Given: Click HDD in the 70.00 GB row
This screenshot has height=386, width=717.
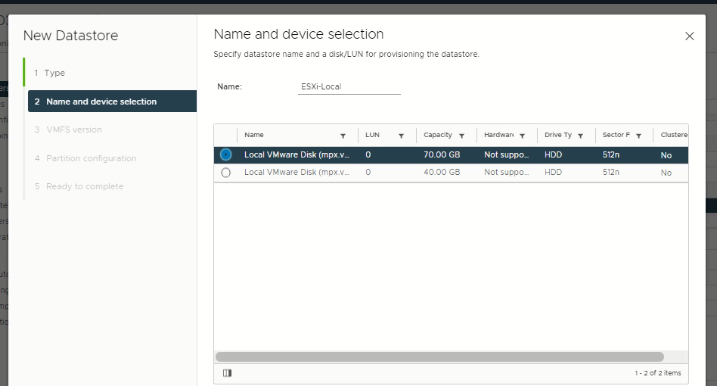Looking at the screenshot, I should point(553,155).
